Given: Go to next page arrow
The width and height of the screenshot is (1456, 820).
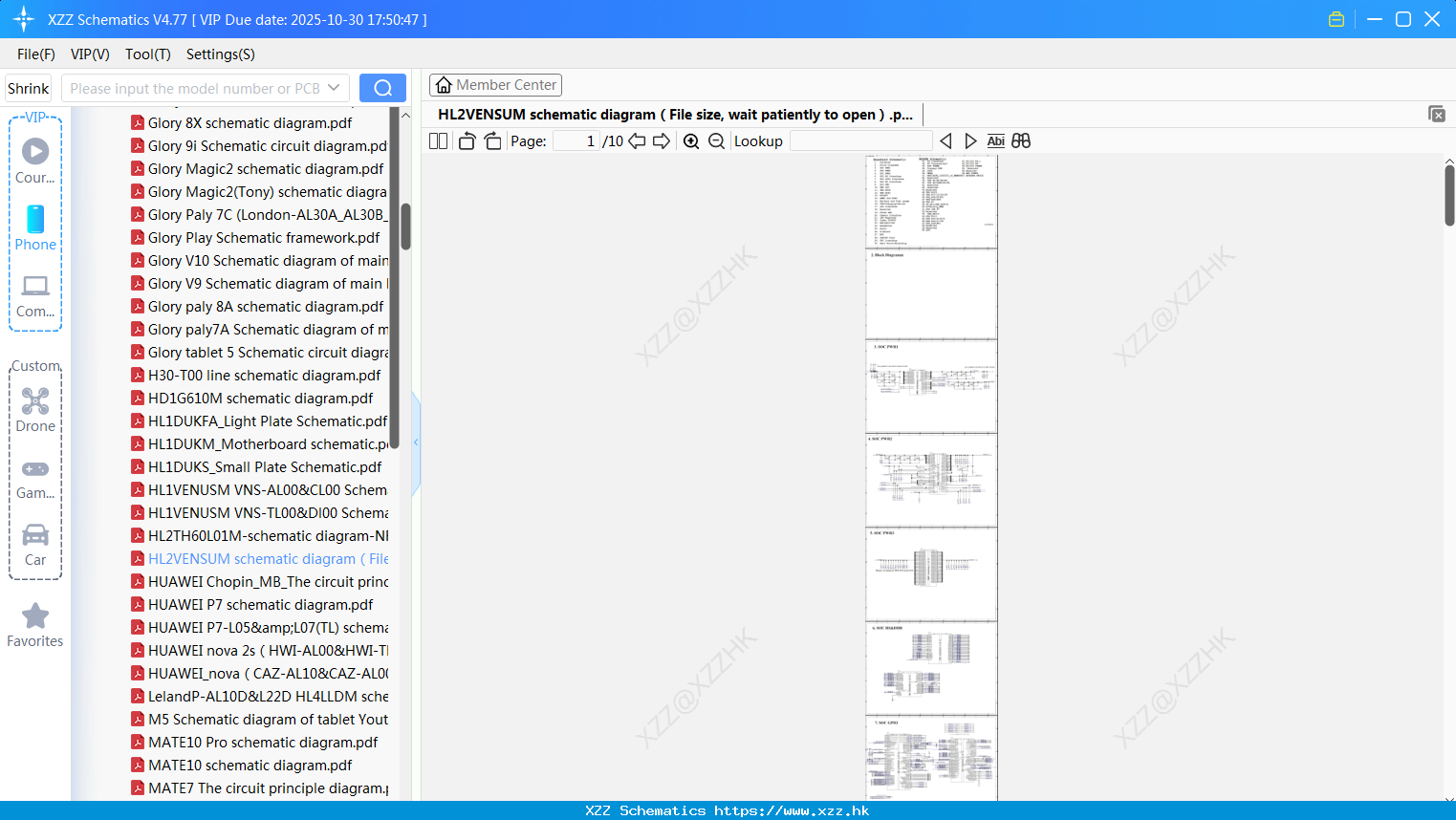Looking at the screenshot, I should [662, 140].
